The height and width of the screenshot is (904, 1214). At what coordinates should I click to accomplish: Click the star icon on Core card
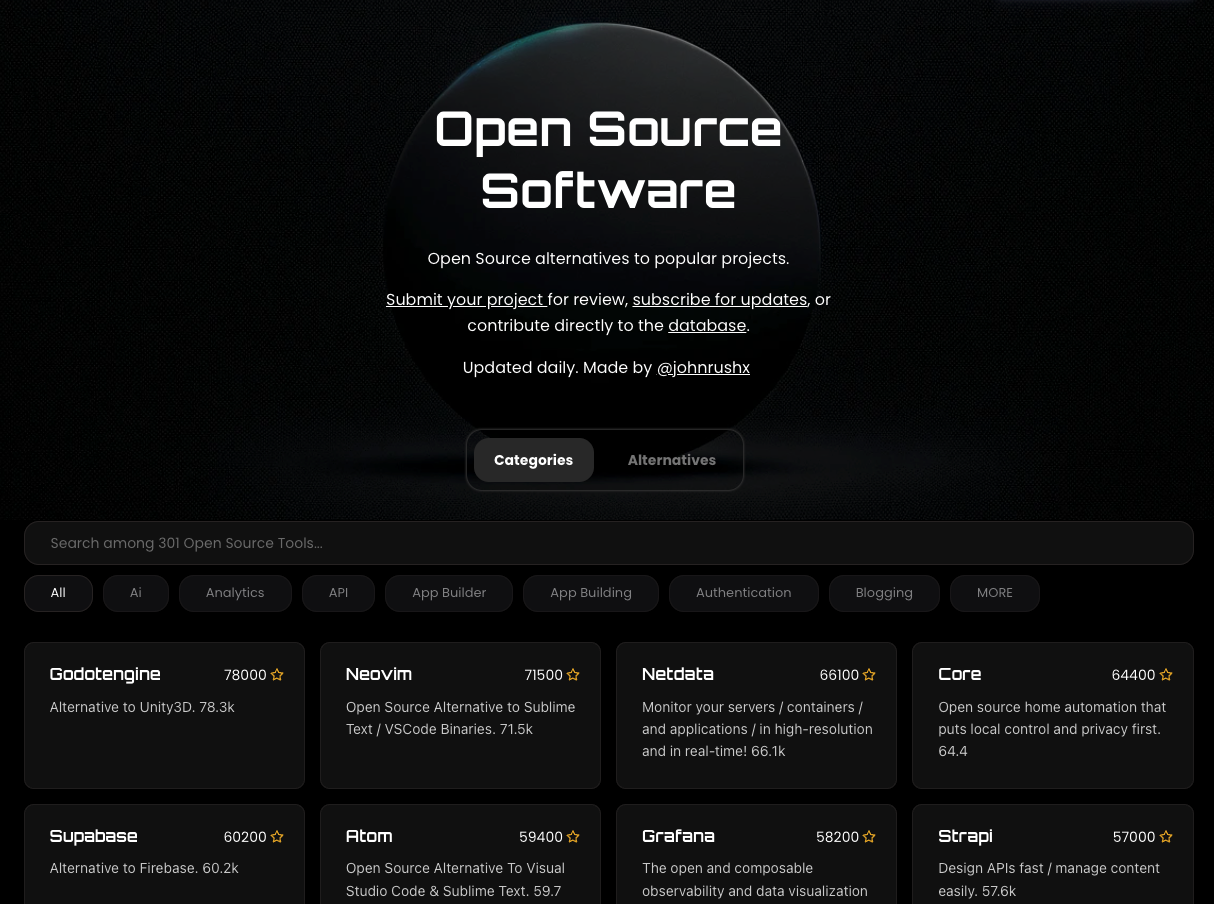click(x=1166, y=675)
